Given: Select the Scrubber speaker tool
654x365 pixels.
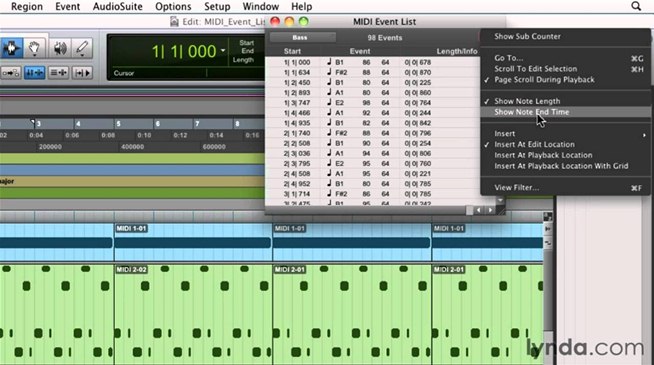Looking at the screenshot, I should coord(60,48).
